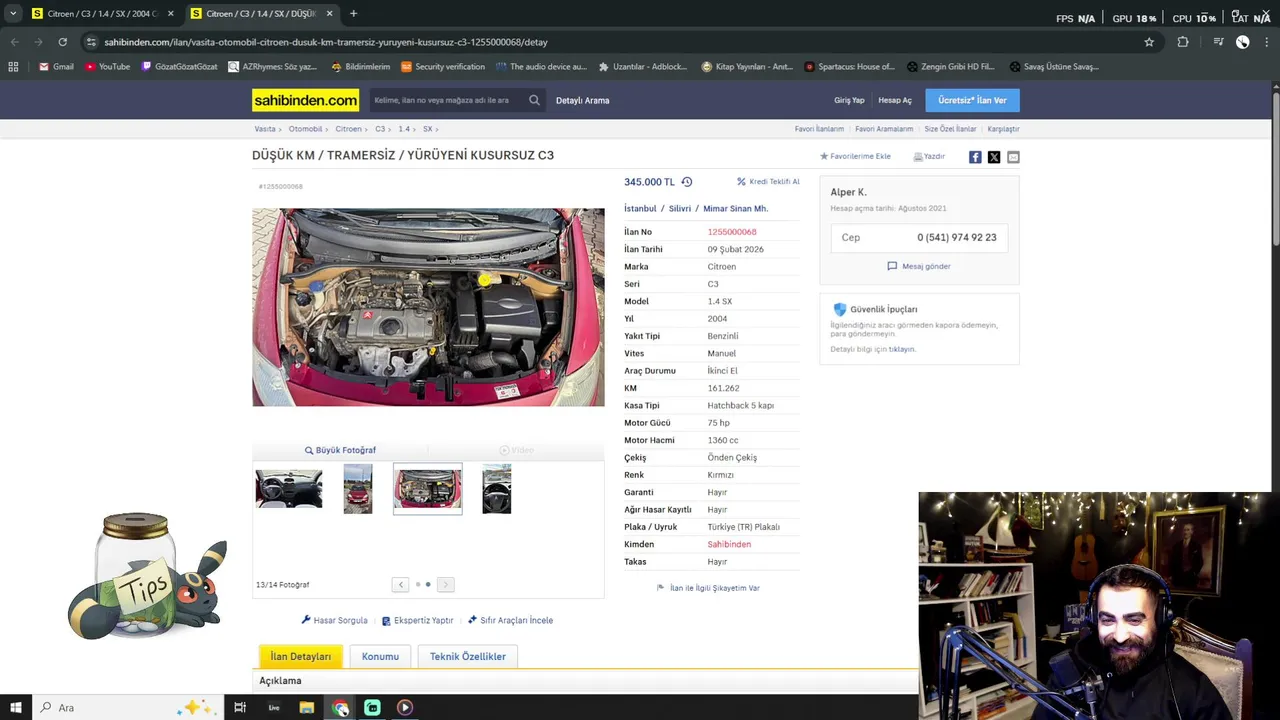Click Hesap Aç in header
This screenshot has width=1280, height=720.
click(x=895, y=100)
